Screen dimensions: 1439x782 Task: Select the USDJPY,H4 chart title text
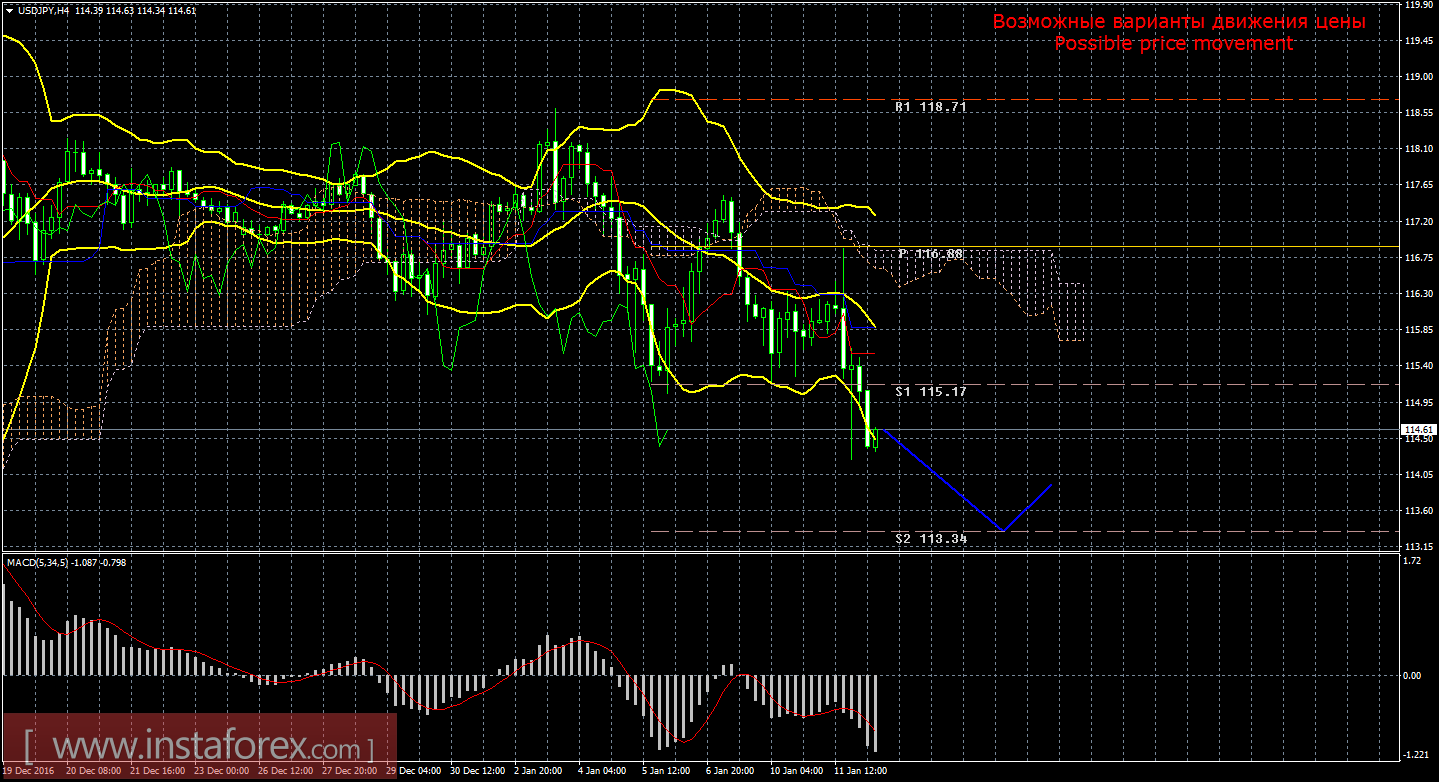click(43, 9)
